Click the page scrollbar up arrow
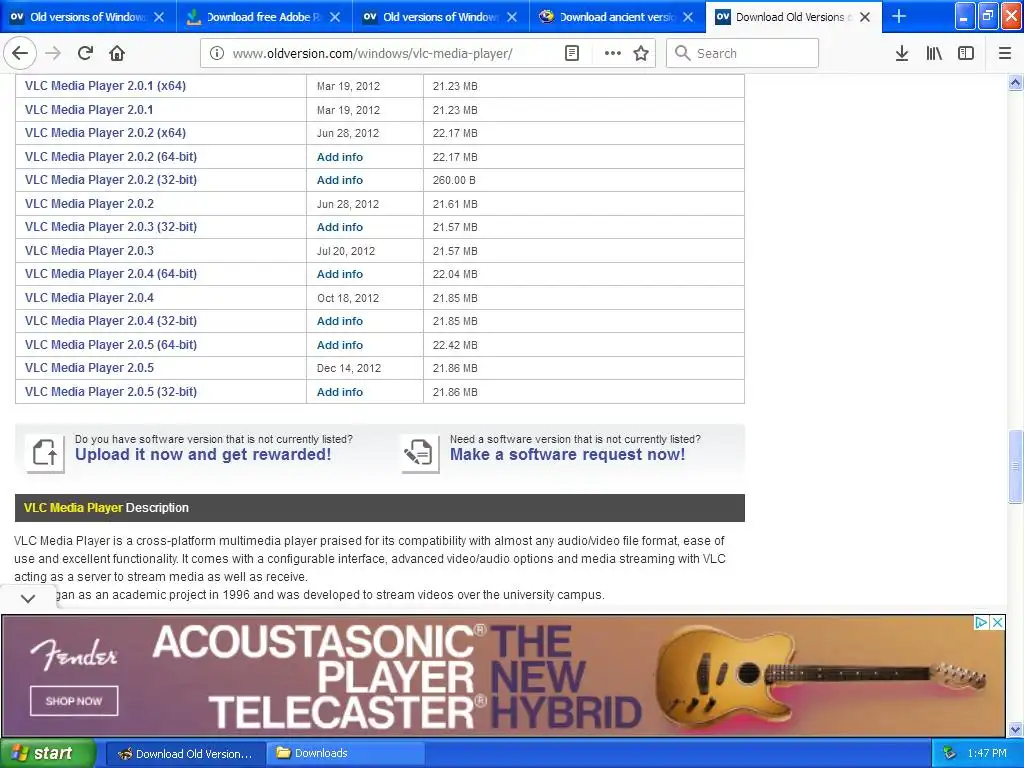Screen dimensions: 1024x768 coord(1015,82)
